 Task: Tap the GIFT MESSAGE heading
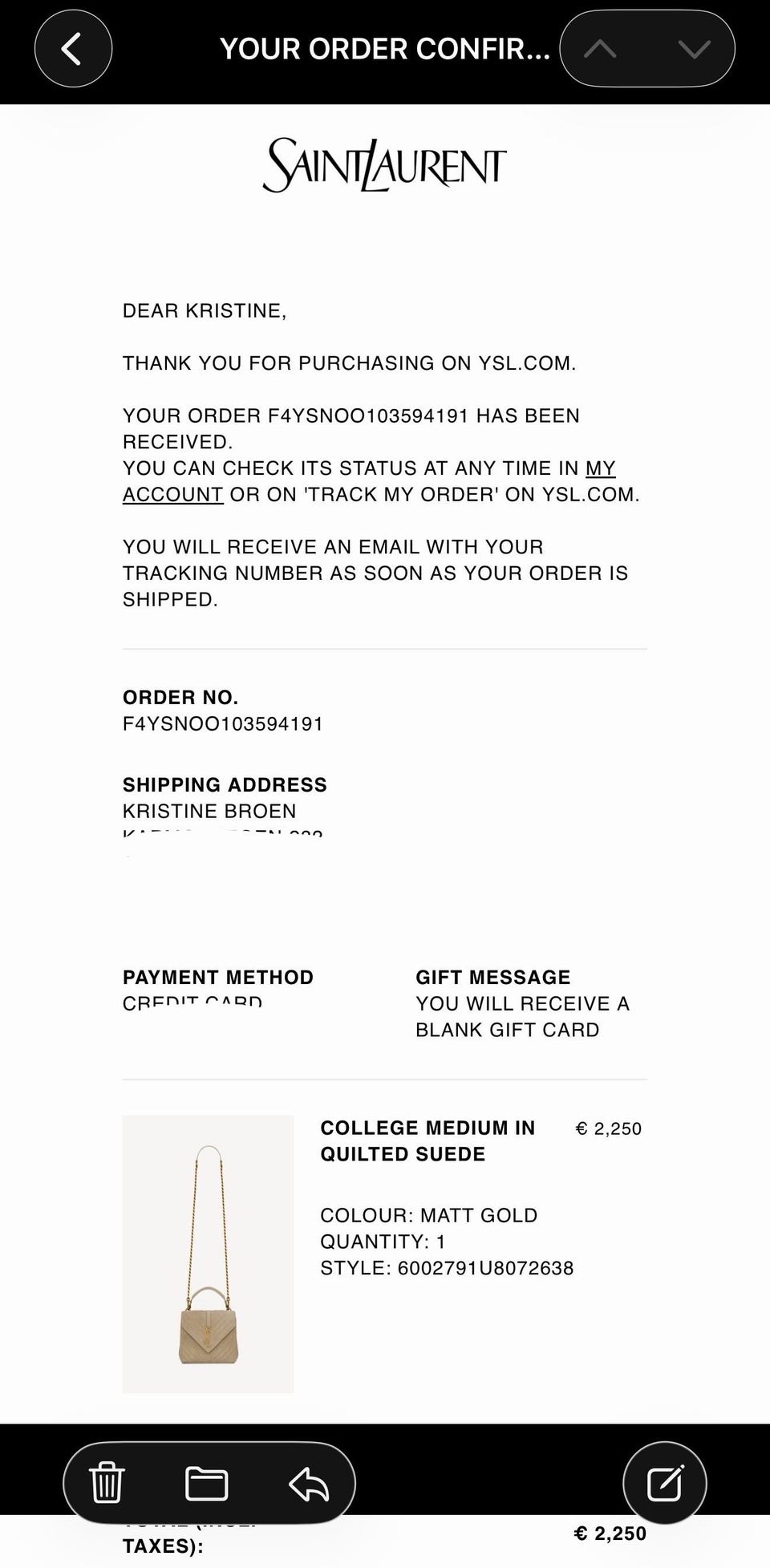pos(493,977)
